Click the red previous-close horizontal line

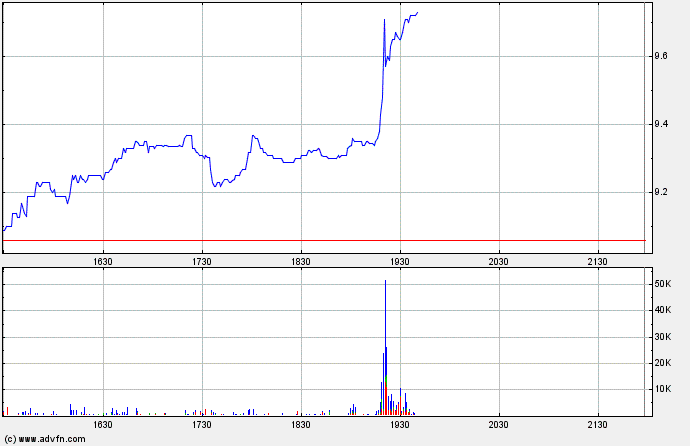[324, 241]
